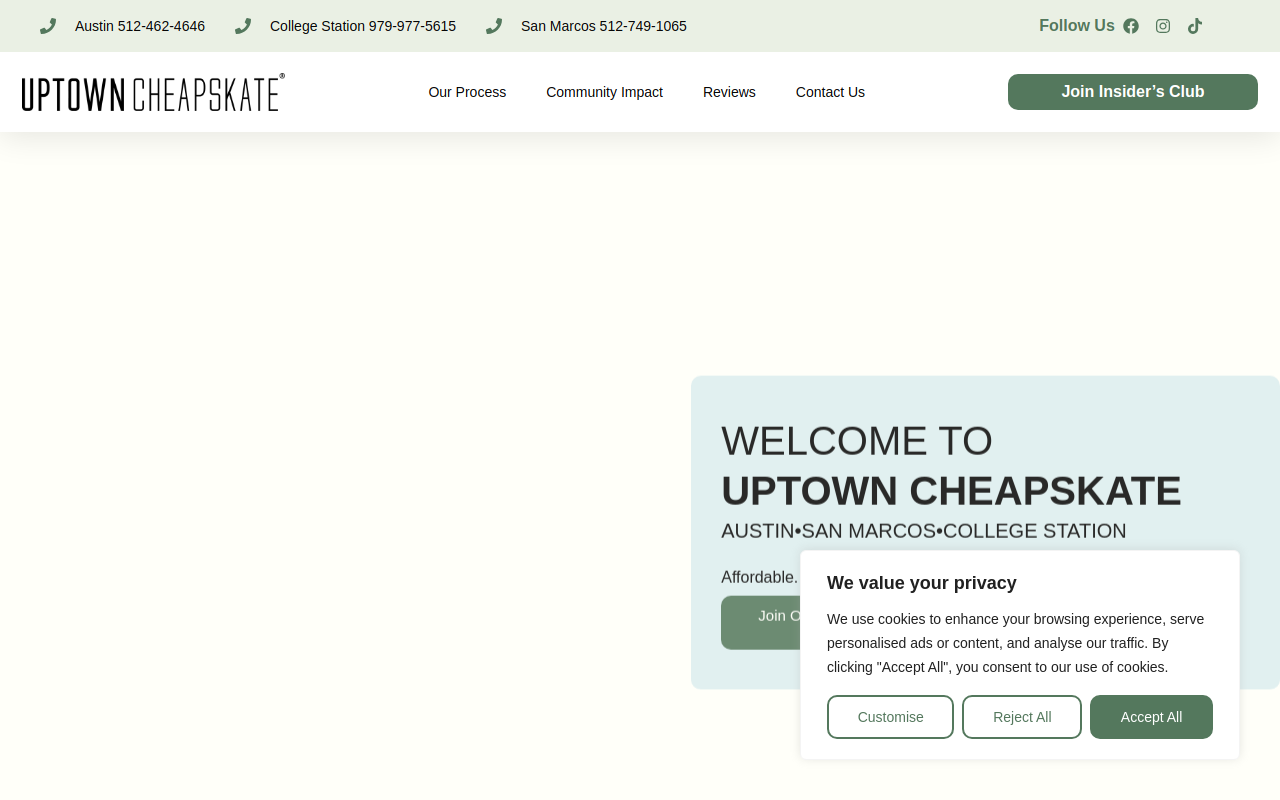Go to the Reviews page

click(729, 92)
